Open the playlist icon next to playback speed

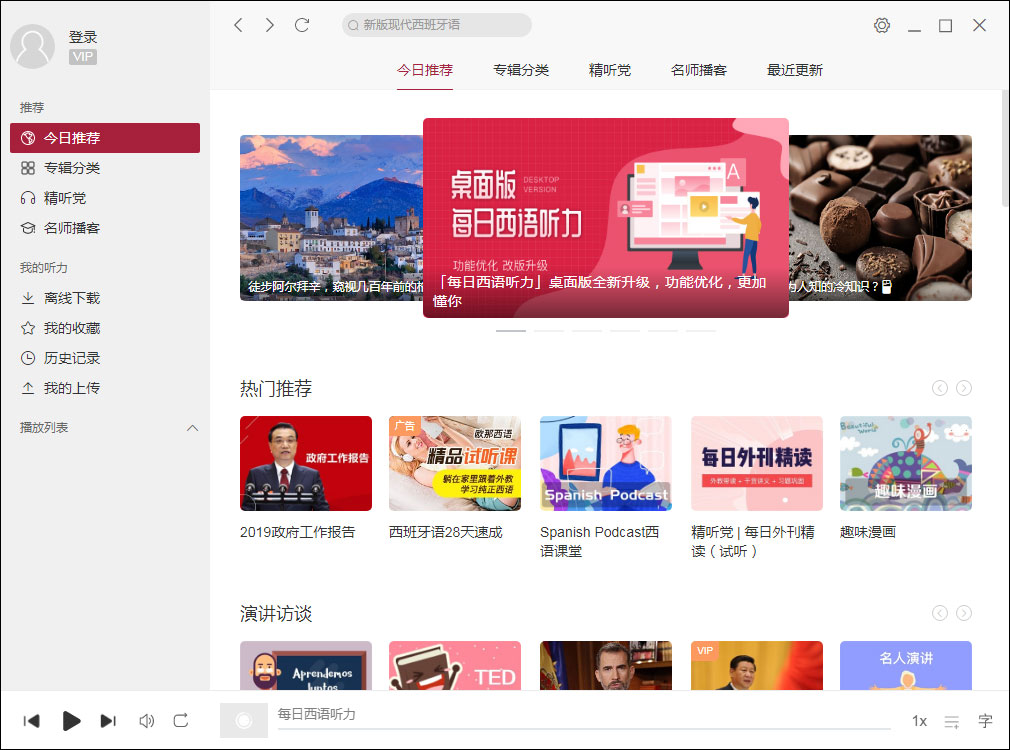(952, 721)
